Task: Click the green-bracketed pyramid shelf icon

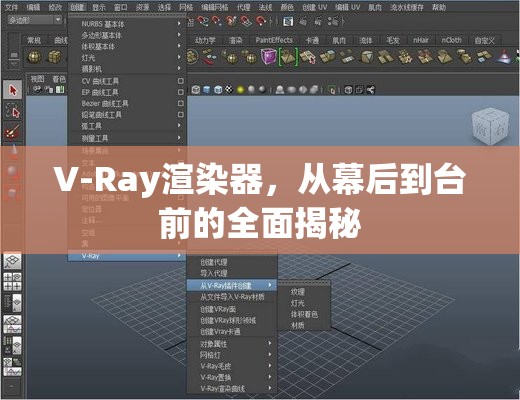Action: click(x=288, y=57)
